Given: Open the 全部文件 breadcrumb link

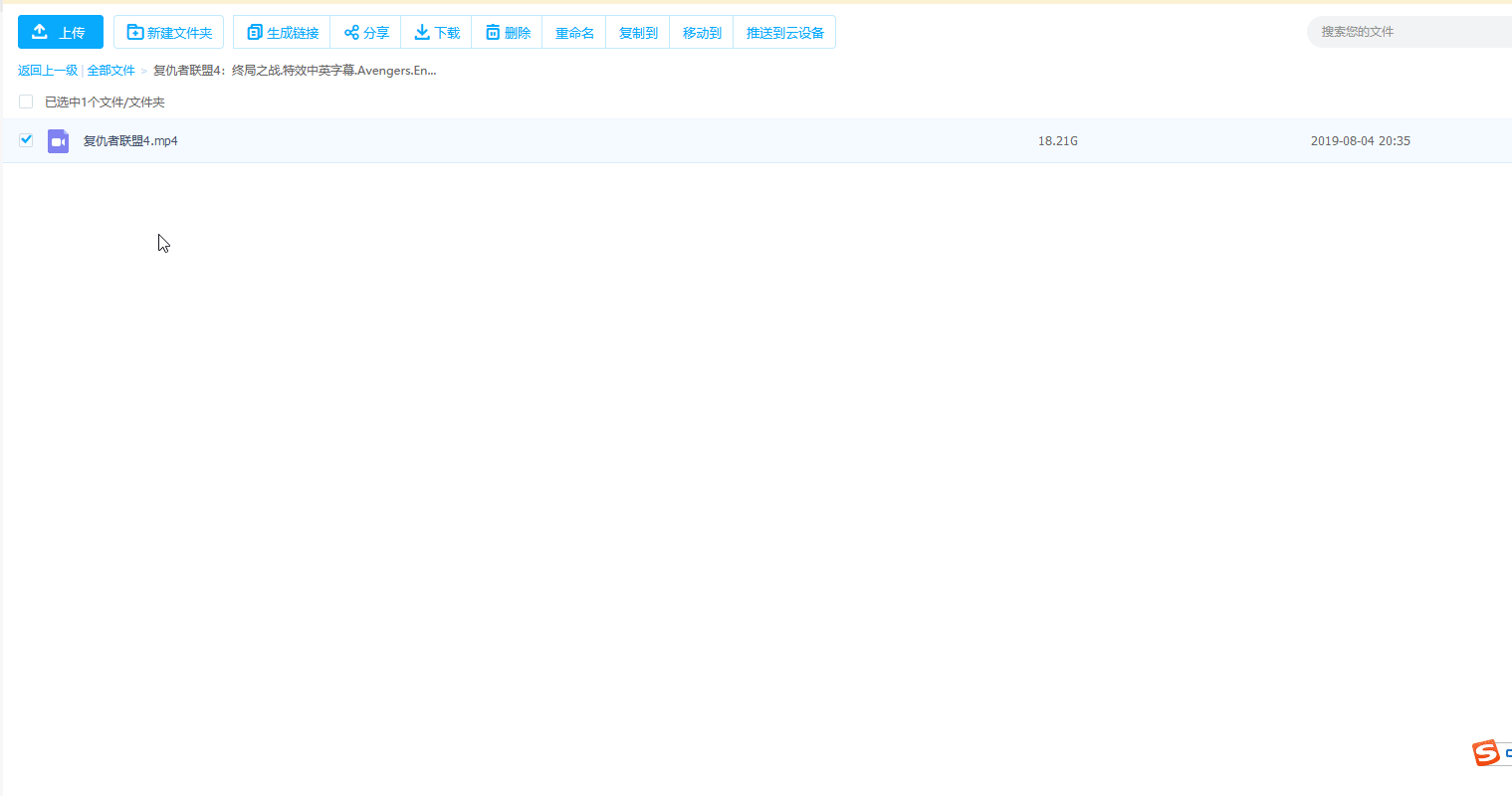Looking at the screenshot, I should point(111,71).
